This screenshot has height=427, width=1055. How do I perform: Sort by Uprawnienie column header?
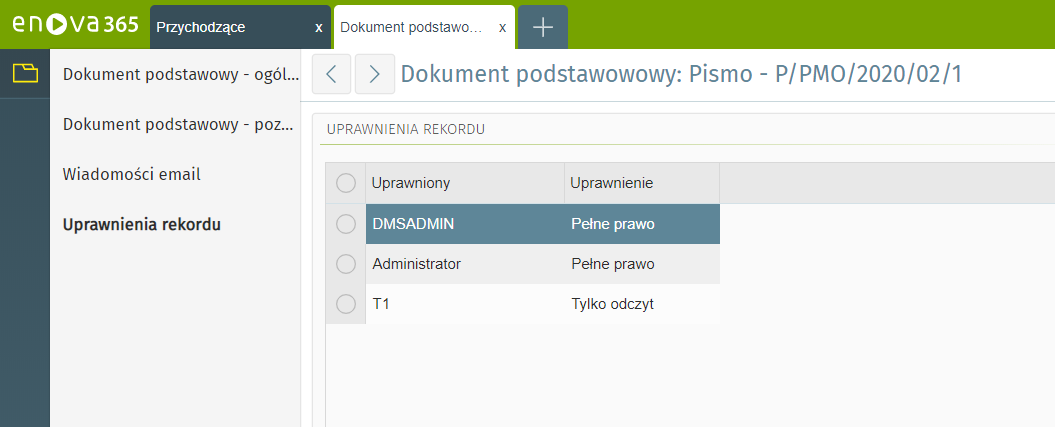point(640,183)
